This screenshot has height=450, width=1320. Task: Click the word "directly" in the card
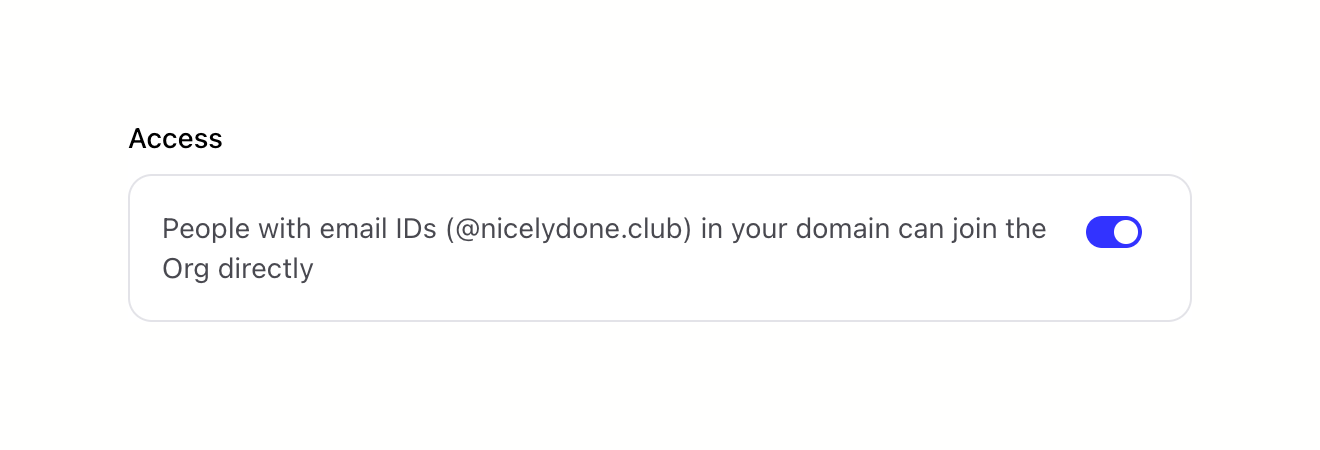265,269
